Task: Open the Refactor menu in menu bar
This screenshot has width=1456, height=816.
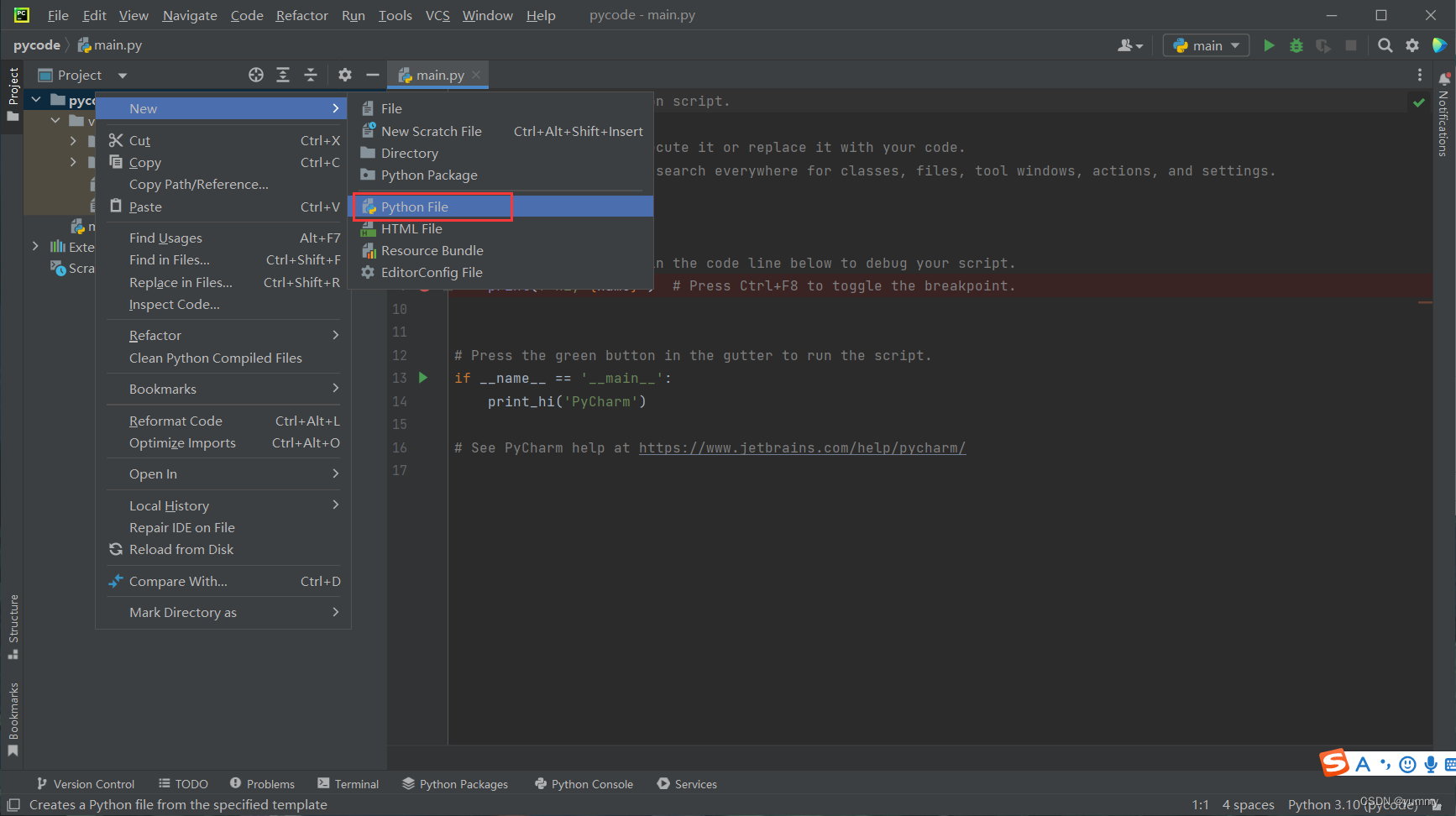Action: click(x=301, y=15)
